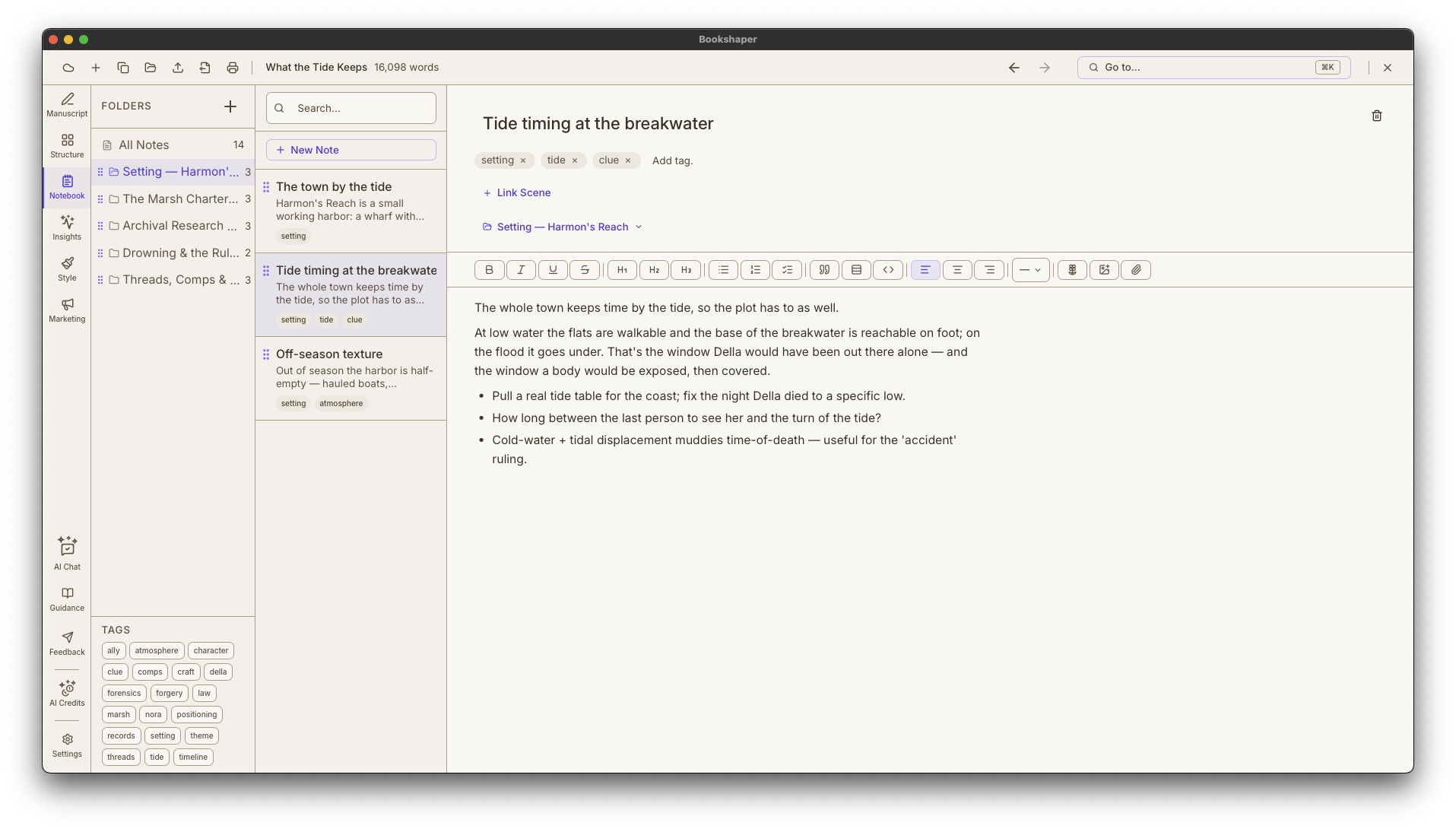This screenshot has width=1456, height=829.
Task: Filter by timeline tag
Action: pos(193,758)
